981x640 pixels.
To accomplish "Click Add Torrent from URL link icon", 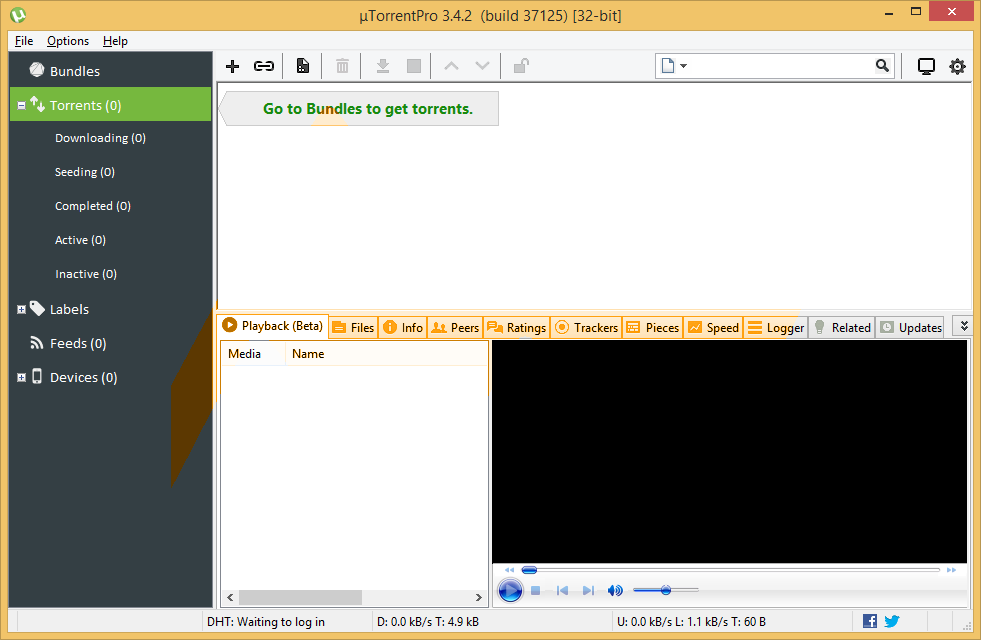I will tap(263, 66).
